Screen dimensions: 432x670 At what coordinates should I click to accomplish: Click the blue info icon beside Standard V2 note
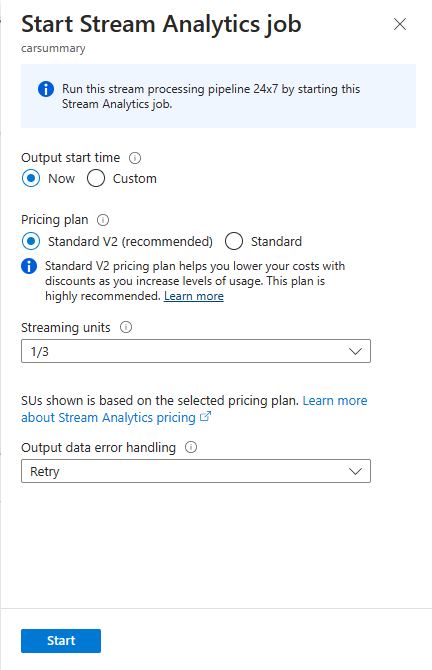(x=29, y=266)
